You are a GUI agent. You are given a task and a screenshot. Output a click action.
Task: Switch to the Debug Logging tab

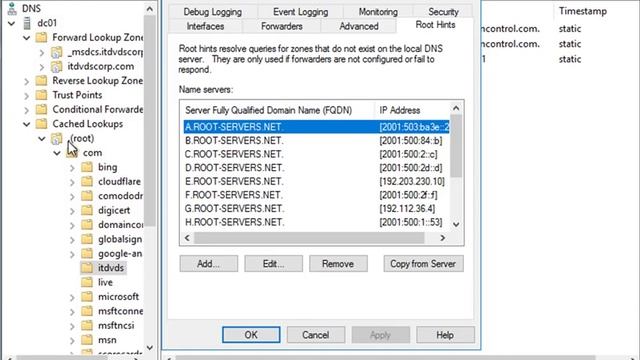tap(213, 12)
